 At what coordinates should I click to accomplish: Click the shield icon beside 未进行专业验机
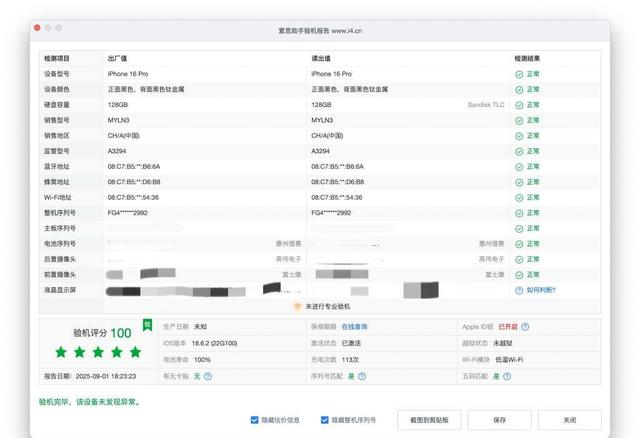tap(298, 307)
